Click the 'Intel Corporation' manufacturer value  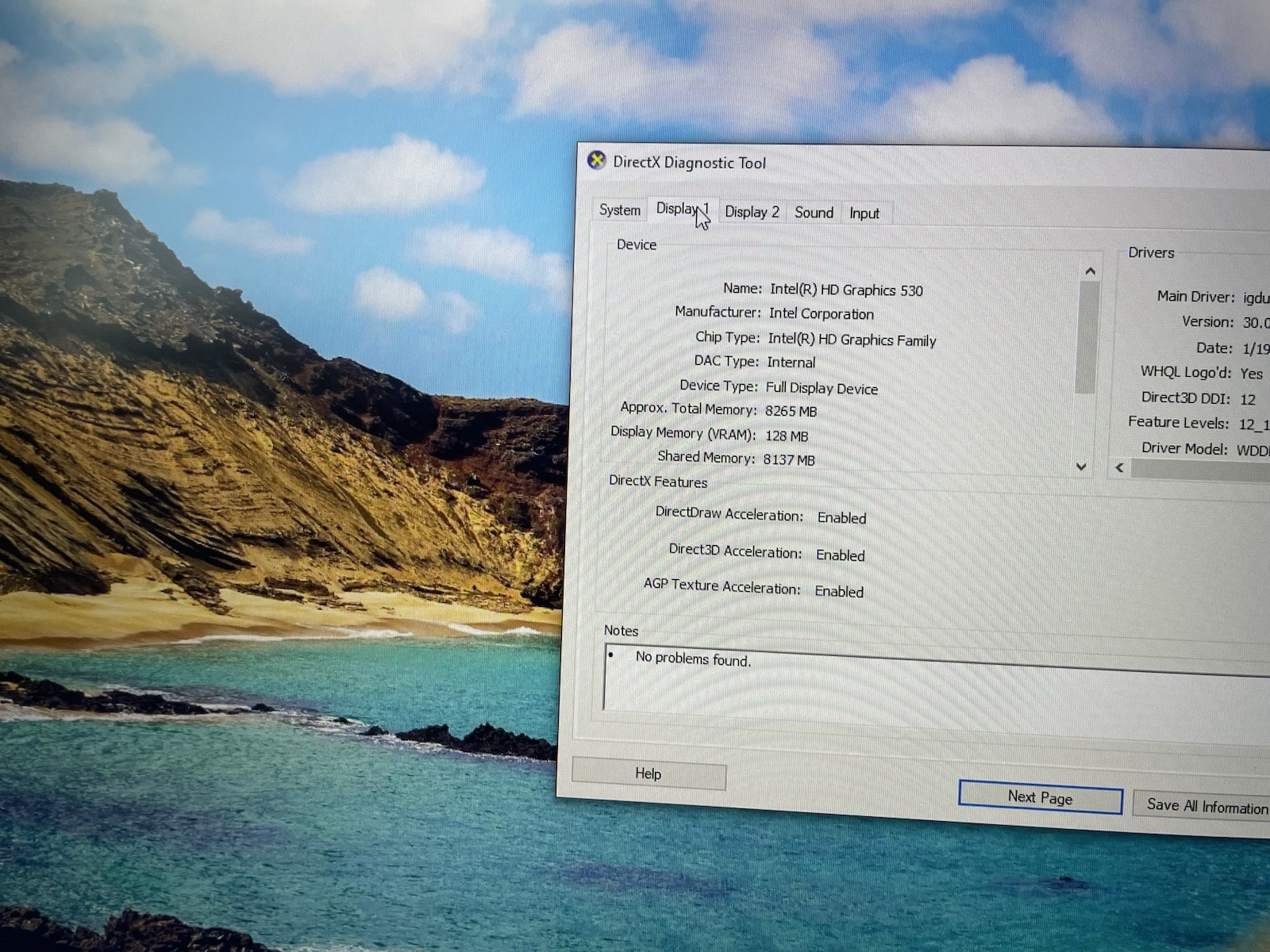pos(821,314)
